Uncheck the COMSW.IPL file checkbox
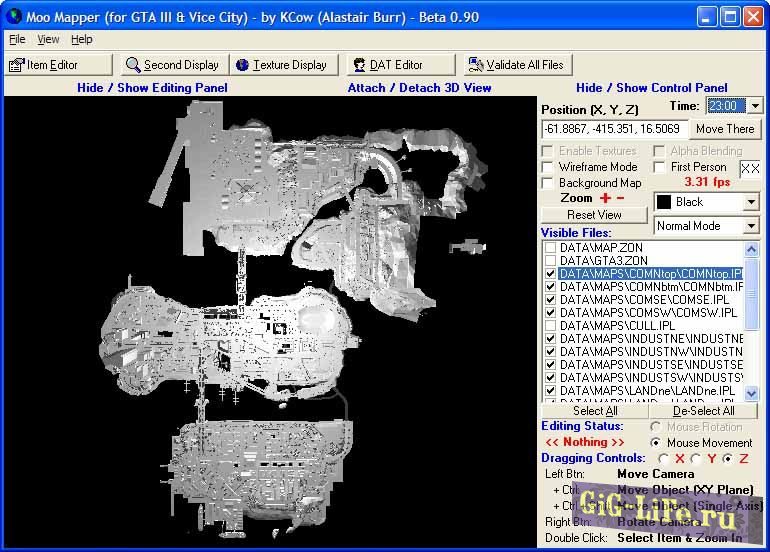Screen dimensions: 770x552 point(550,313)
